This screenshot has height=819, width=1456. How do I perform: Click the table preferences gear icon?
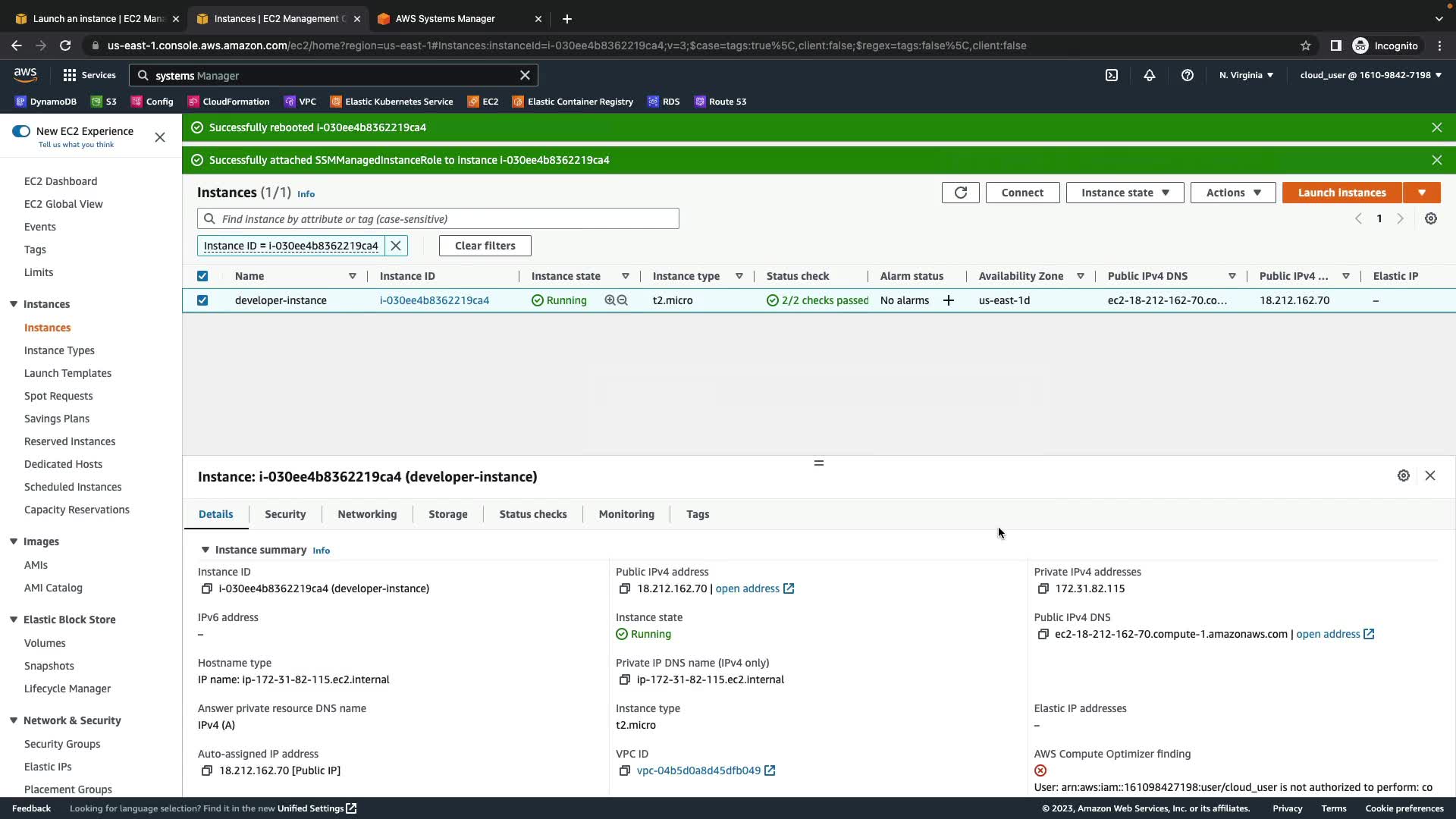click(1431, 218)
